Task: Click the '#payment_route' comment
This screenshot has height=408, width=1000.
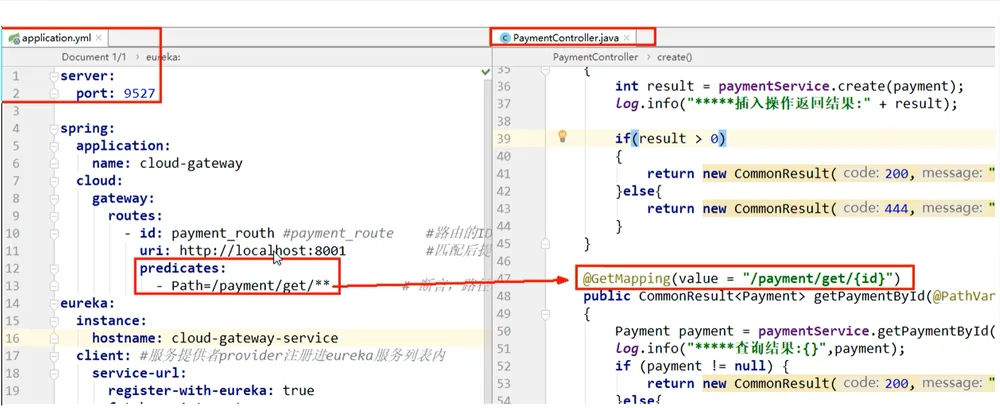Action: pyautogui.click(x=338, y=233)
